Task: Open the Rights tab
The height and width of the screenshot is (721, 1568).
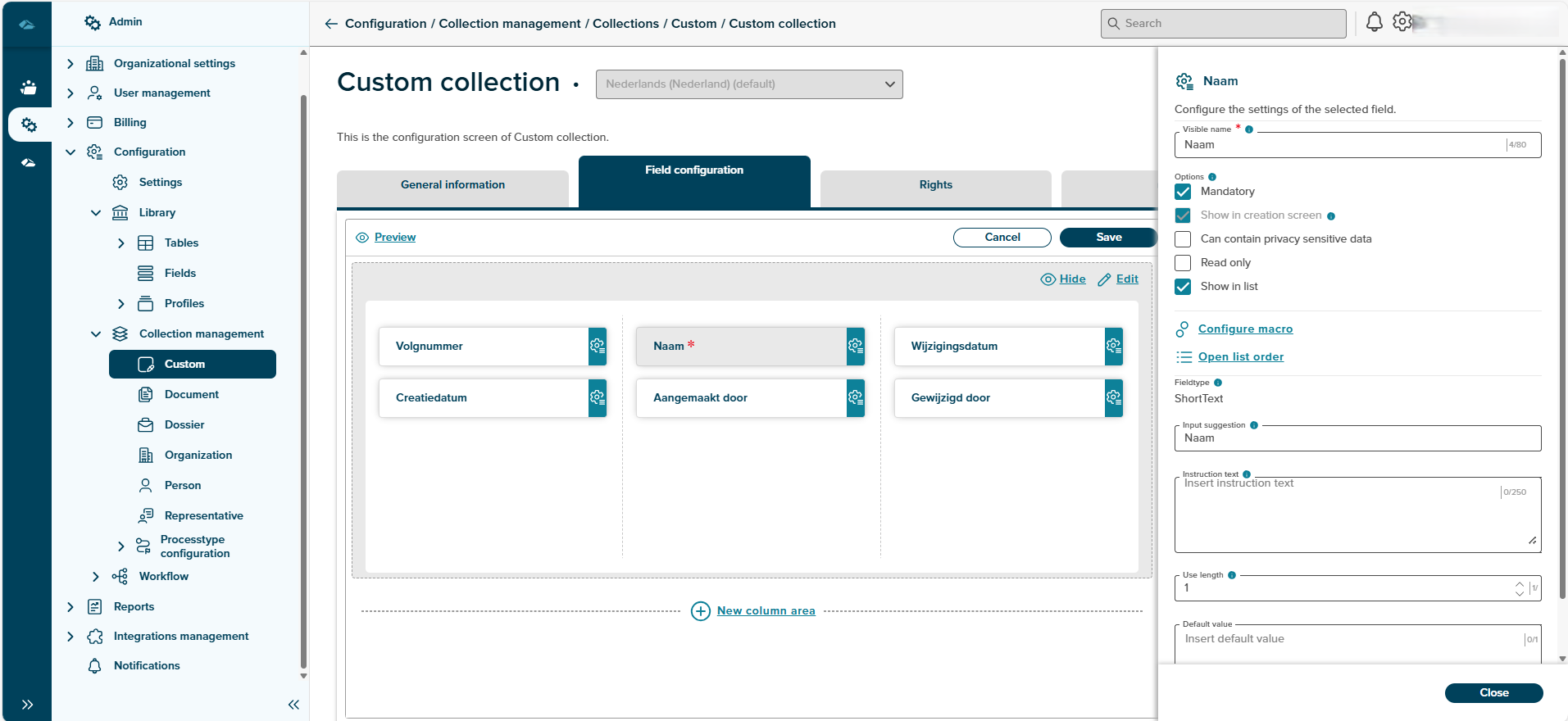Action: tap(935, 185)
